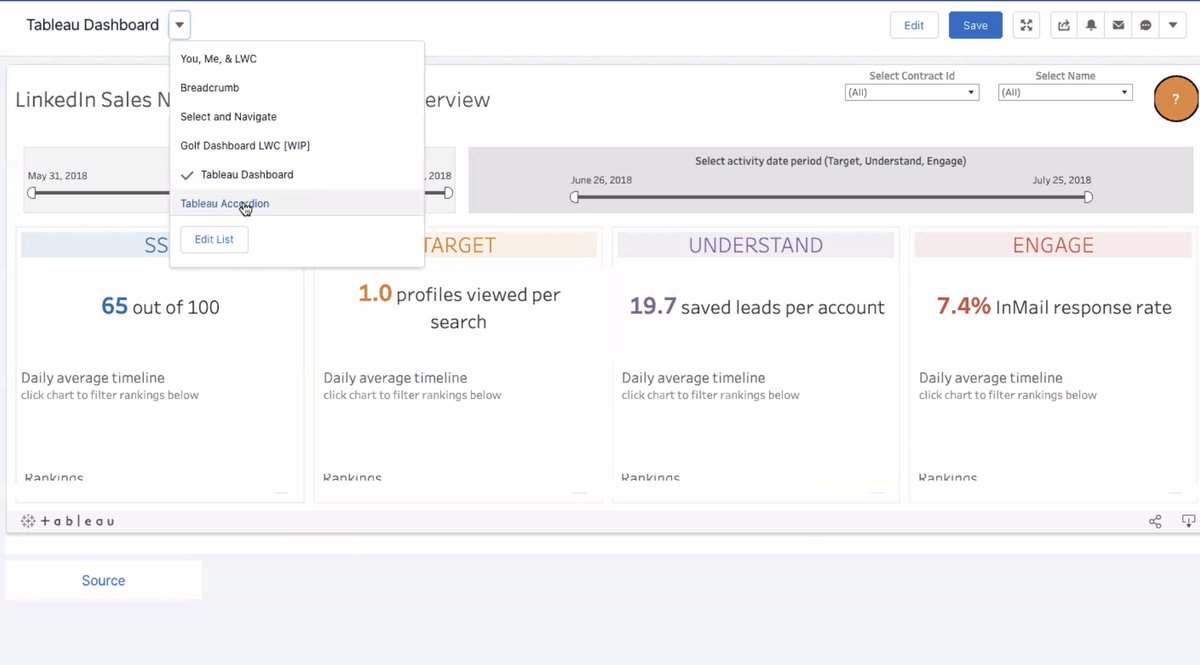Click the Edit List button

[x=214, y=240]
